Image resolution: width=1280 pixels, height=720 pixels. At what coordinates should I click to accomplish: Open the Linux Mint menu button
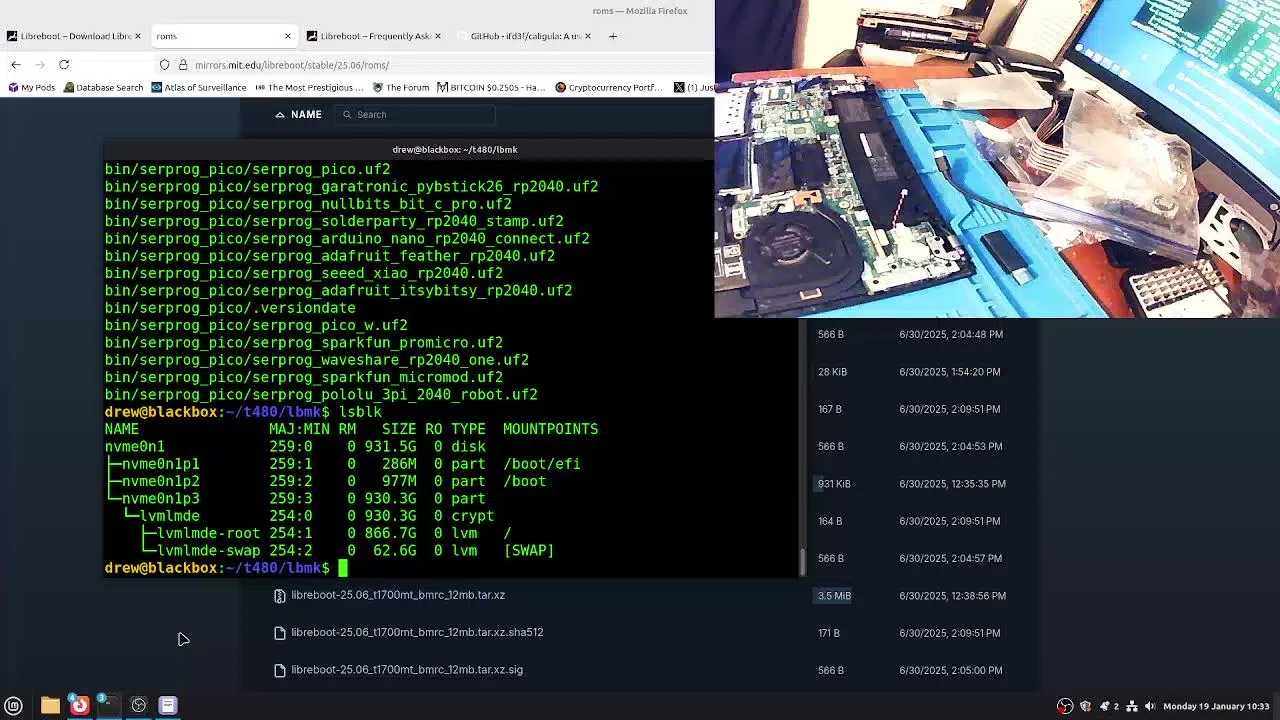pos(13,706)
